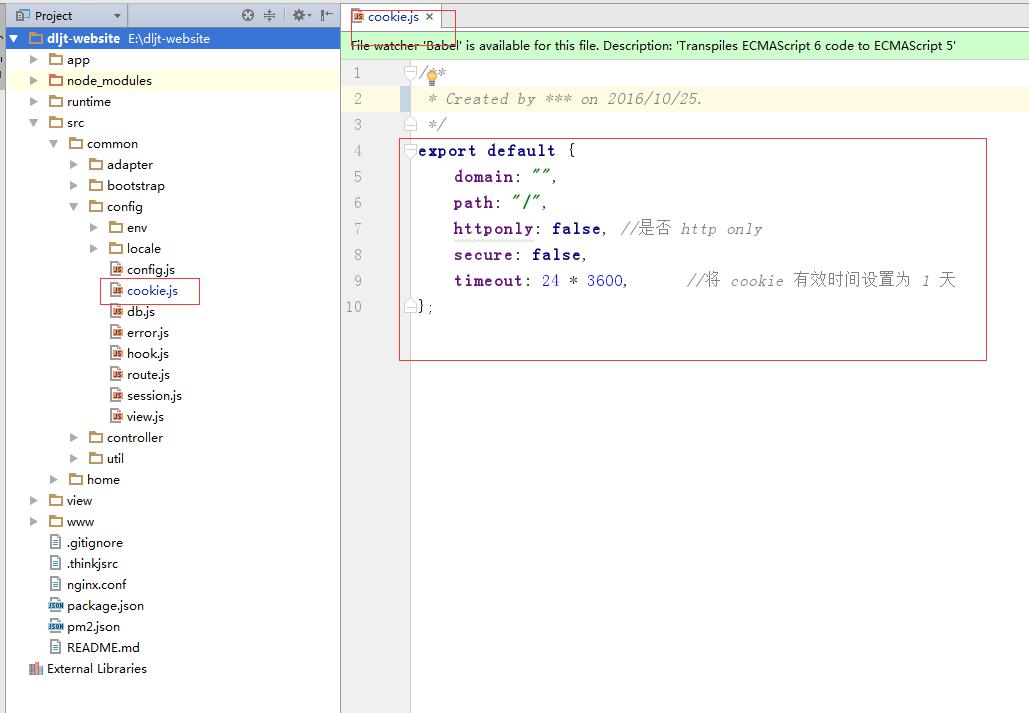Screen dimensions: 1029x713
Task: Click the 'domain' property text
Action: tap(483, 177)
